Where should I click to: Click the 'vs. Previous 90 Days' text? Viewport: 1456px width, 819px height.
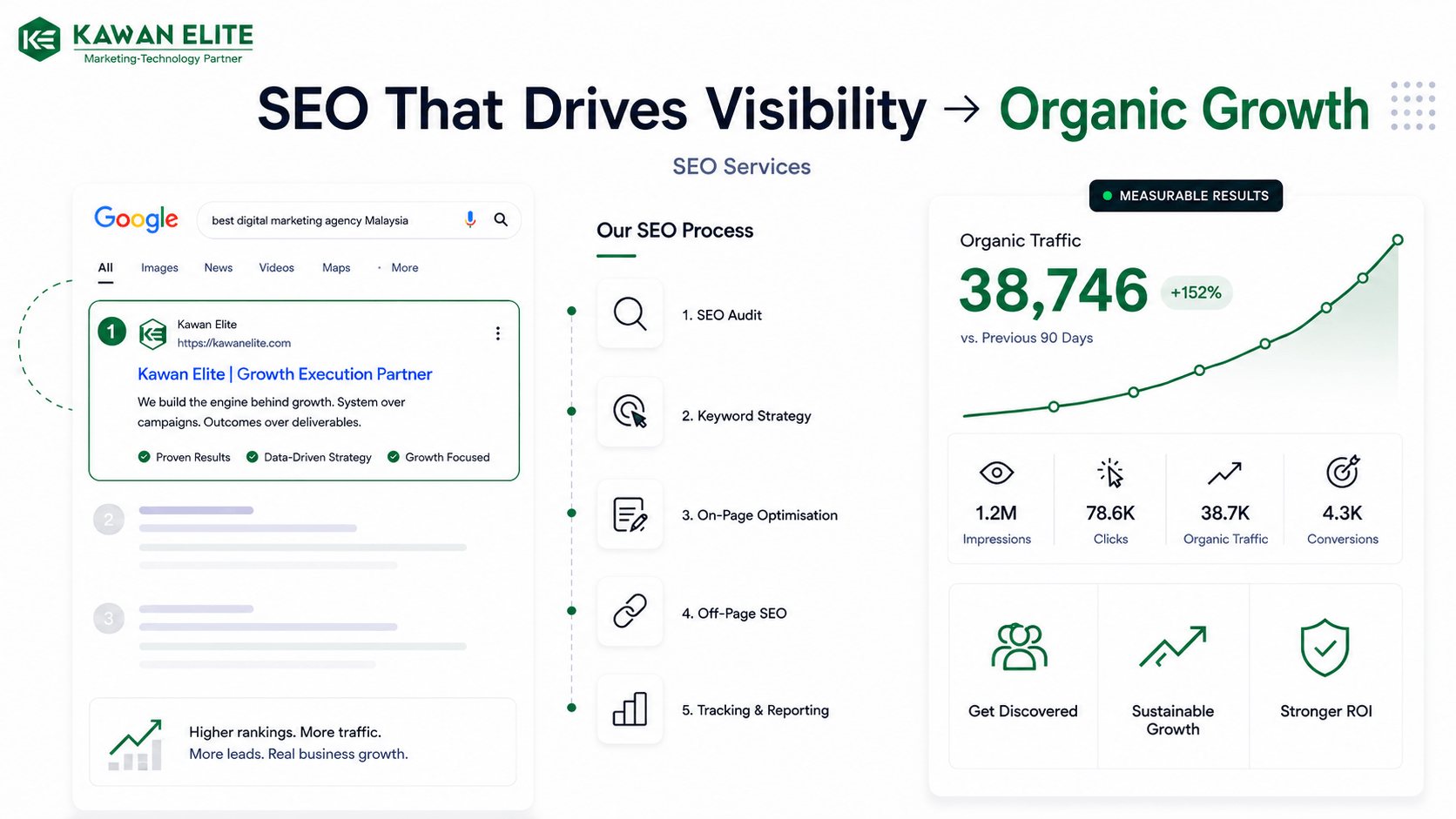1027,338
